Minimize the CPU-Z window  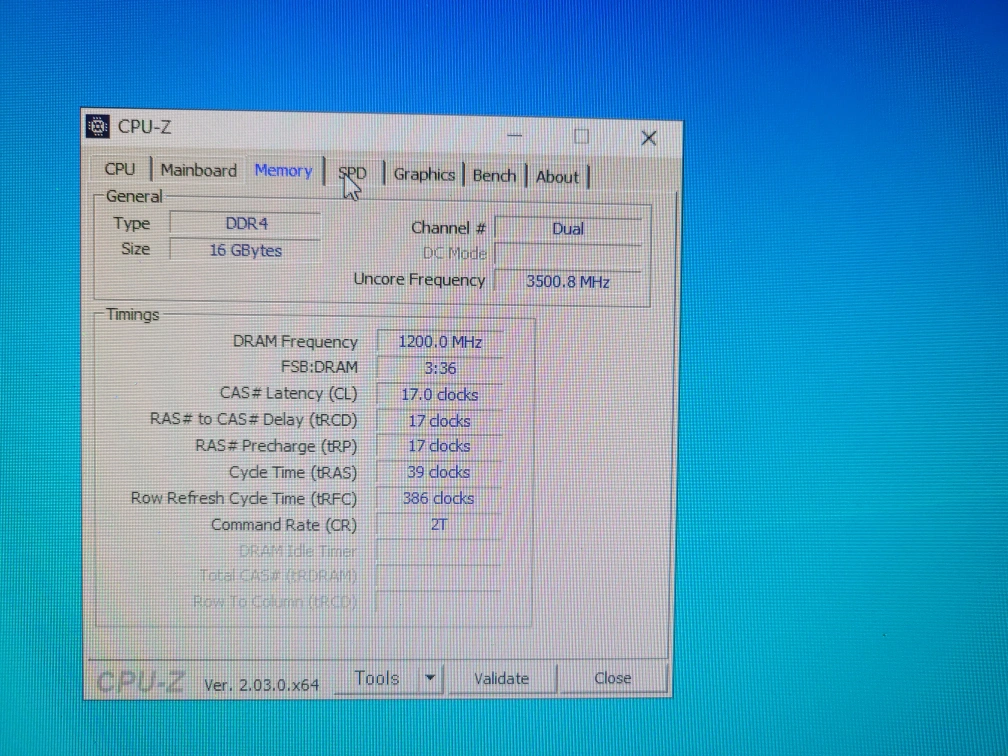tap(515, 135)
